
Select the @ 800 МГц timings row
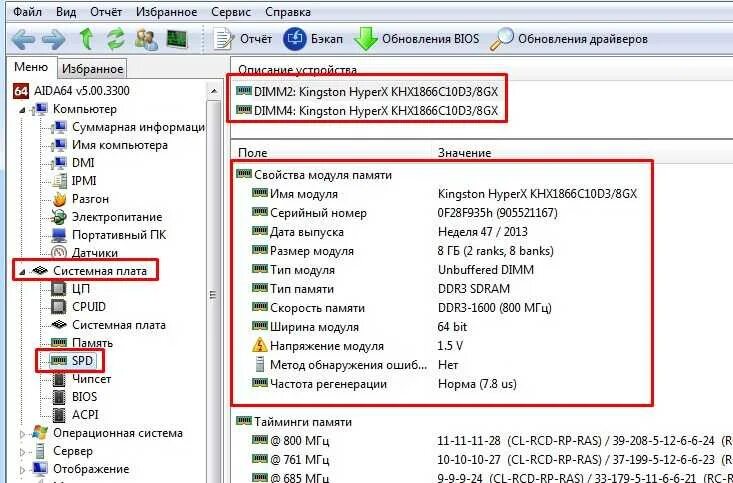click(492, 441)
